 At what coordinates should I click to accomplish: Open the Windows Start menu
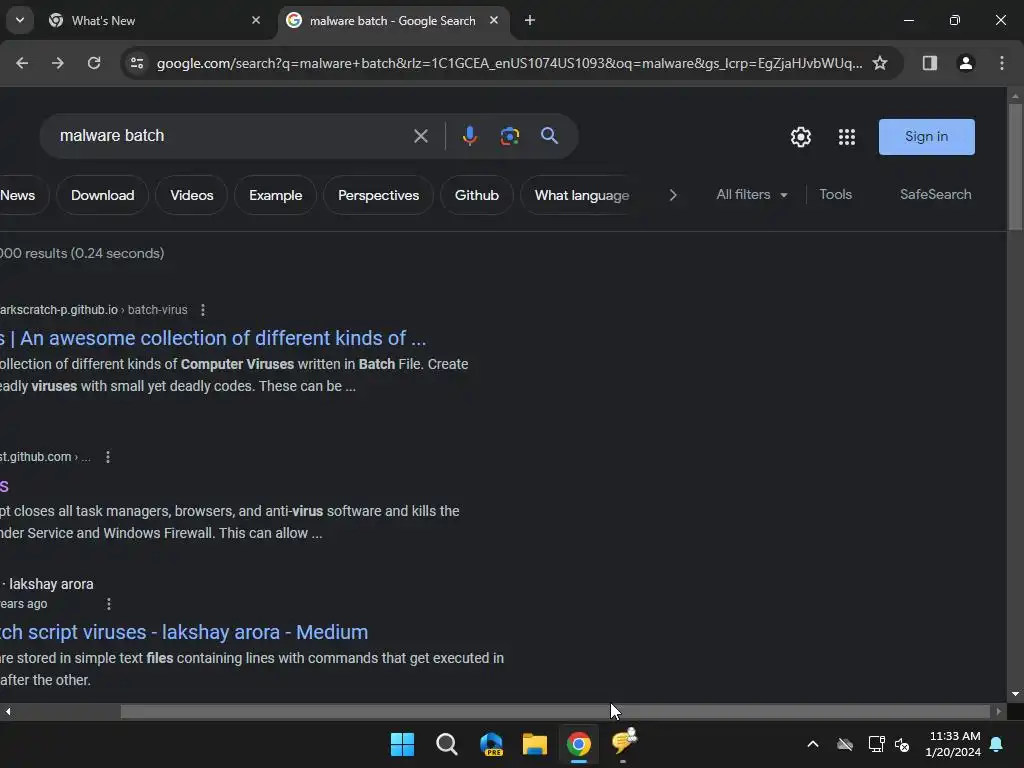pos(402,744)
